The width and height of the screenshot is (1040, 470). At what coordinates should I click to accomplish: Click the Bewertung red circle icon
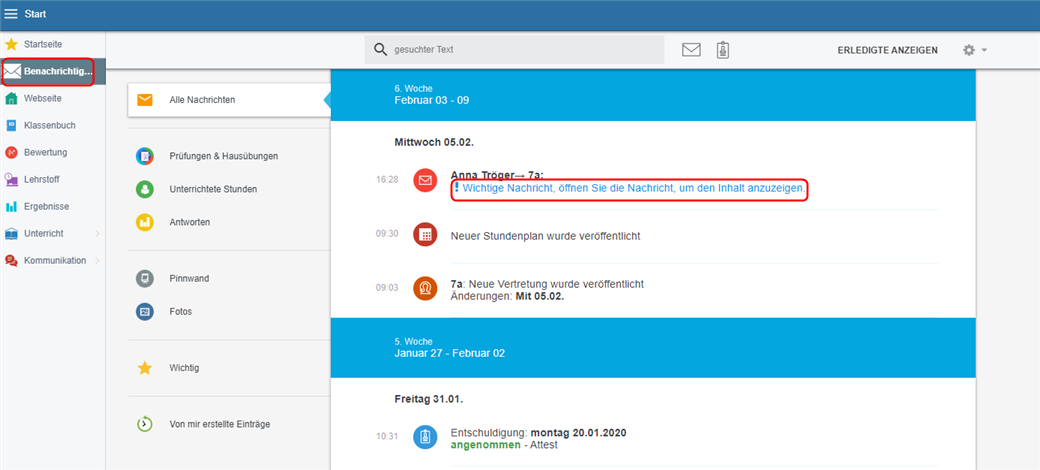pyautogui.click(x=11, y=152)
